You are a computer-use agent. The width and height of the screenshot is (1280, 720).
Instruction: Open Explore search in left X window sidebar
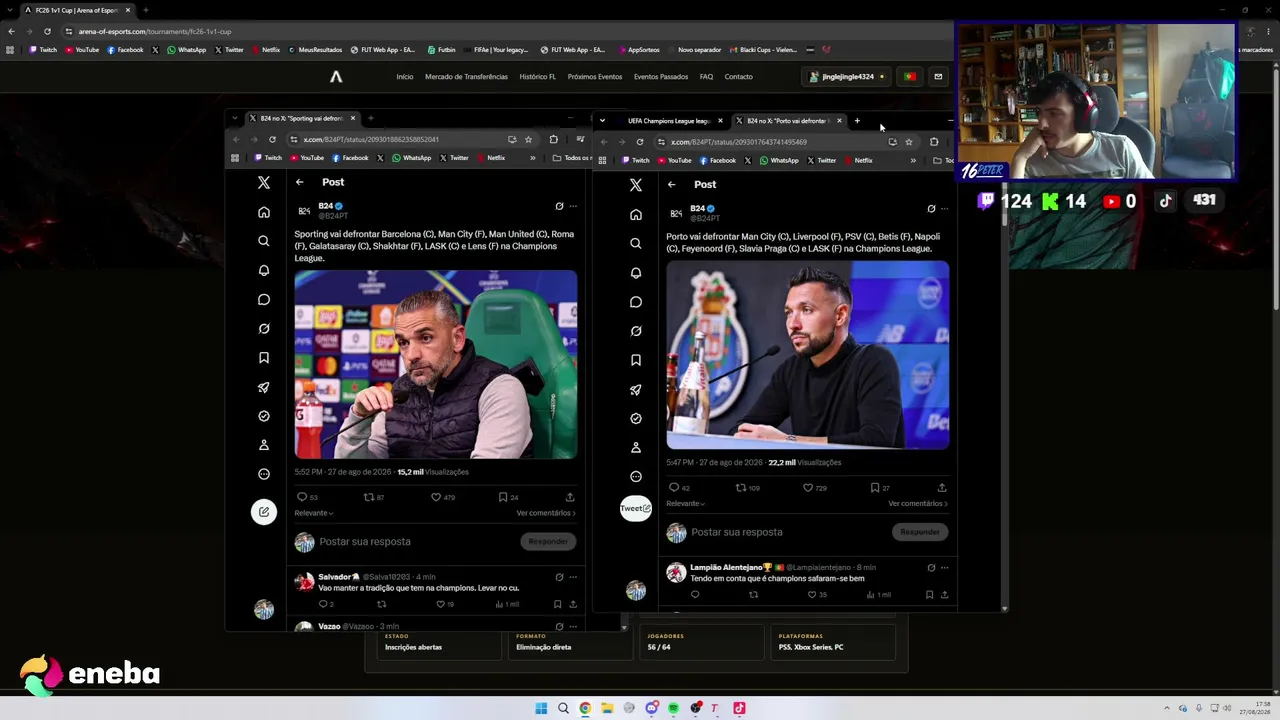click(x=264, y=241)
